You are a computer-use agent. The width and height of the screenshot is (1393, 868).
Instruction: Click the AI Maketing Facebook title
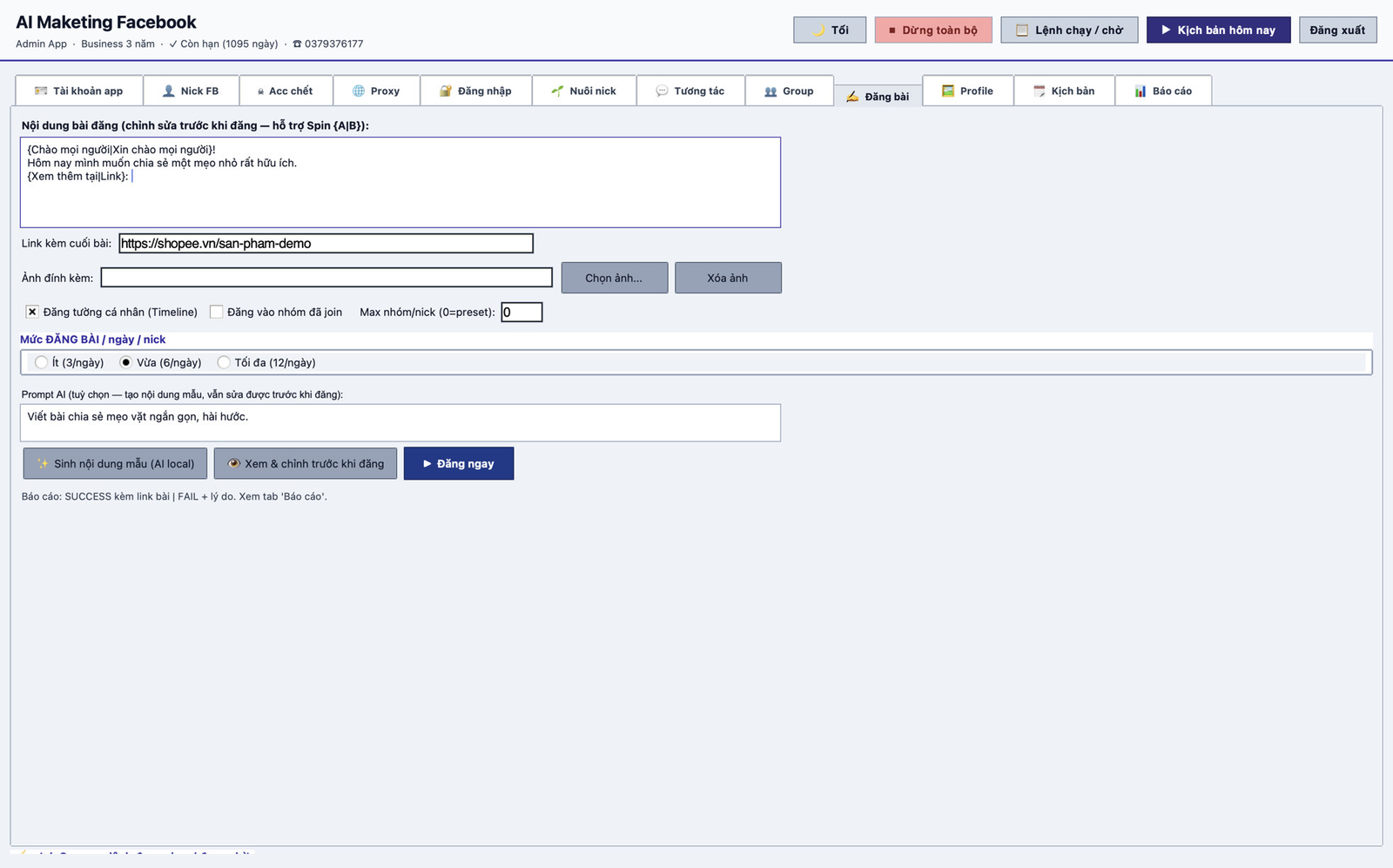coord(106,22)
